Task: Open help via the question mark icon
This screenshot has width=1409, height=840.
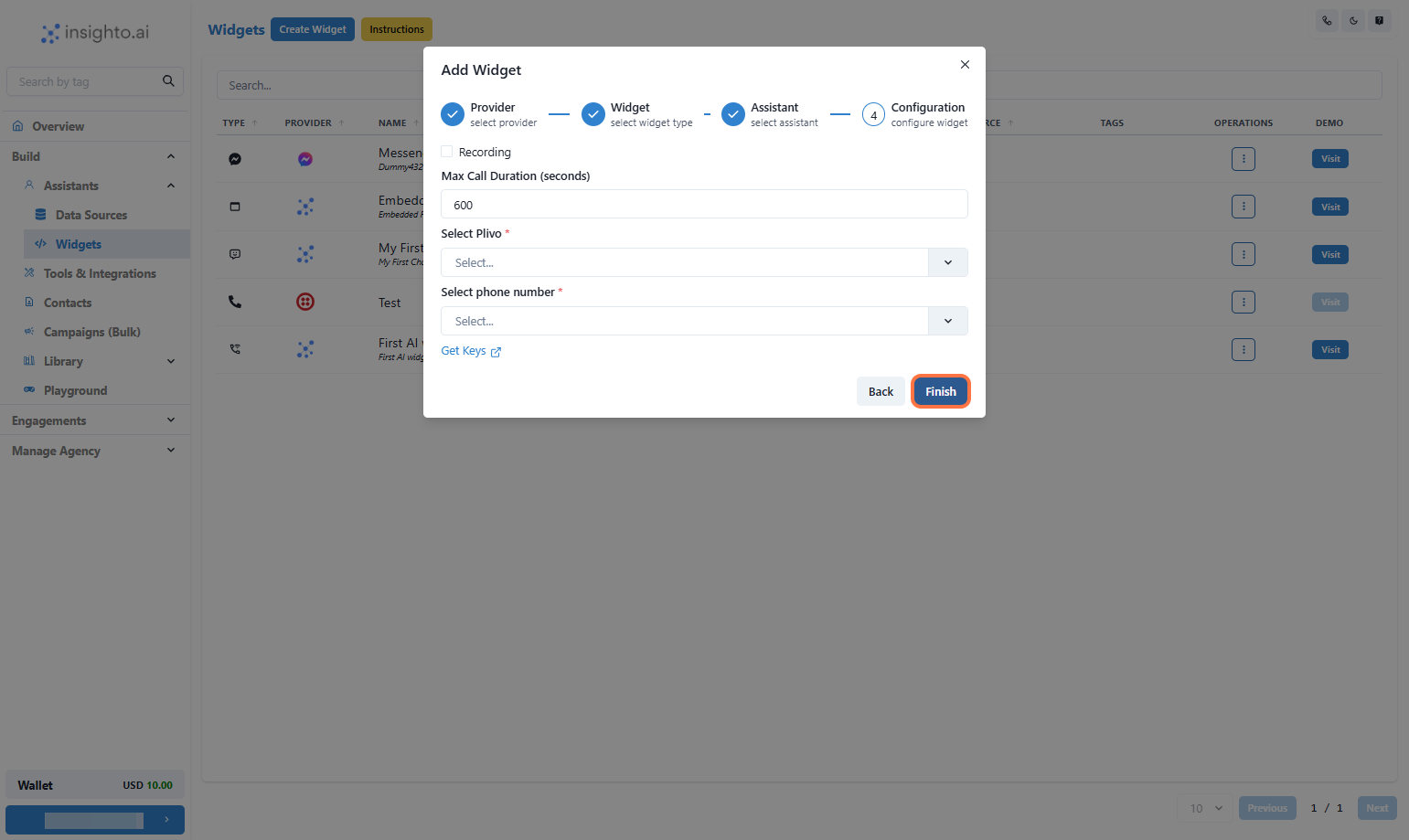Action: point(1380,20)
